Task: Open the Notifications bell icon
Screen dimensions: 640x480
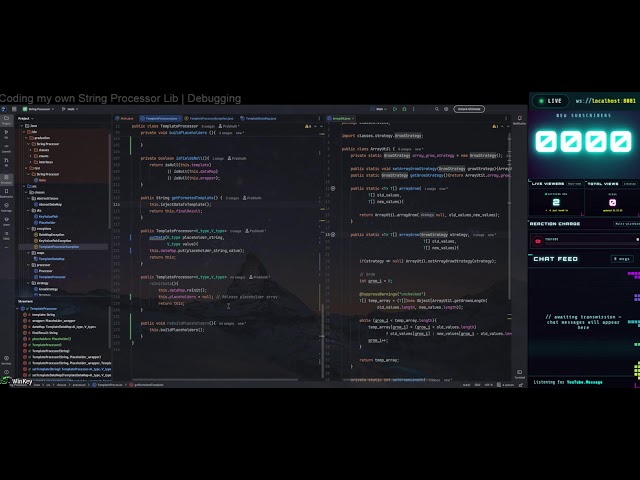Action: (x=520, y=119)
